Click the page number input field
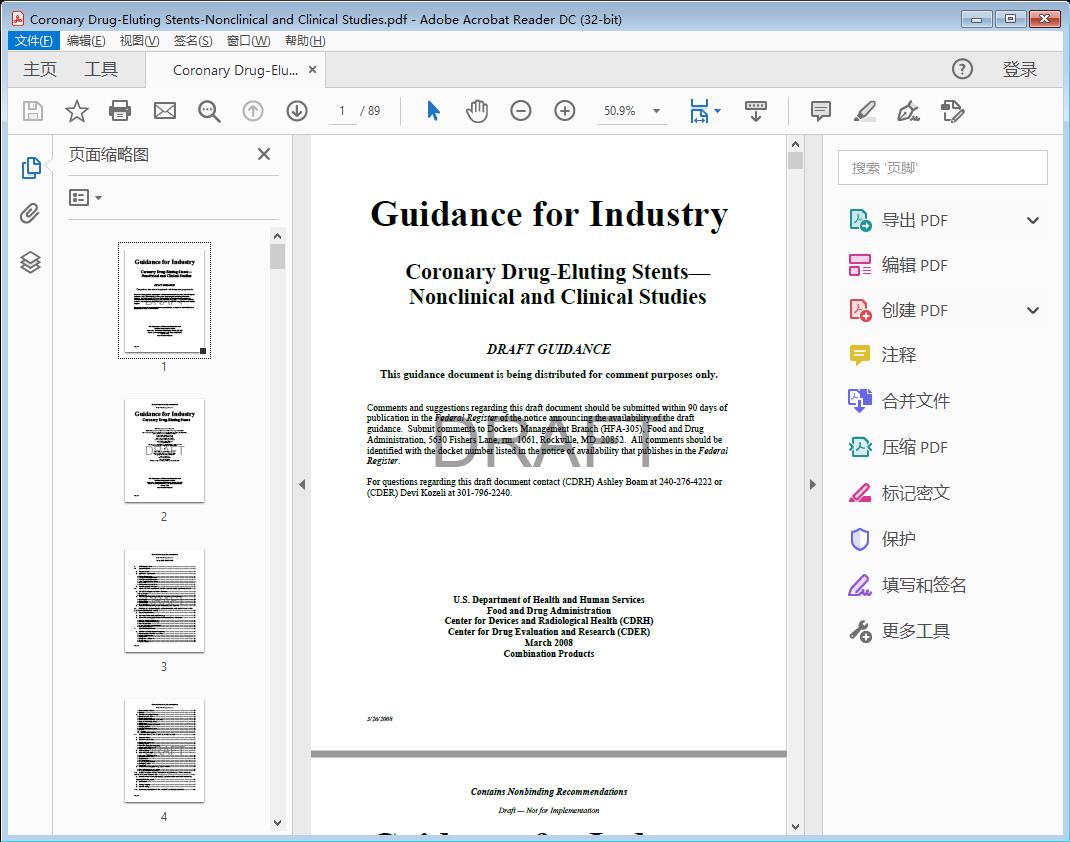The image size is (1070, 842). (x=341, y=111)
